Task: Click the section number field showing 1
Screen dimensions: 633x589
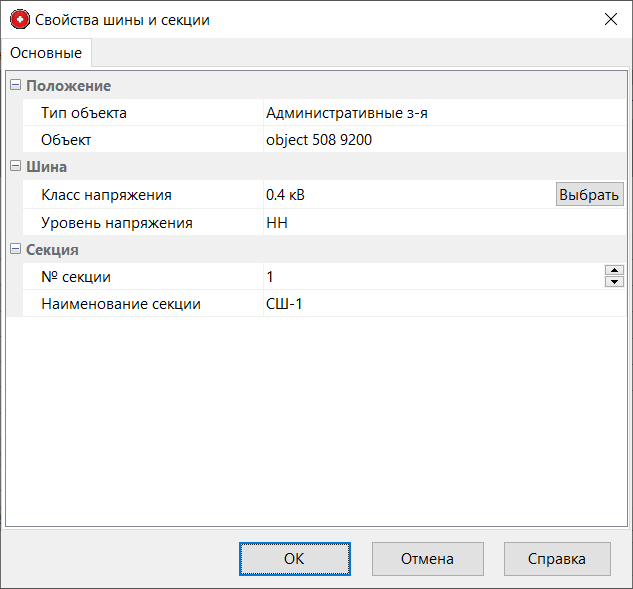Action: click(430, 276)
